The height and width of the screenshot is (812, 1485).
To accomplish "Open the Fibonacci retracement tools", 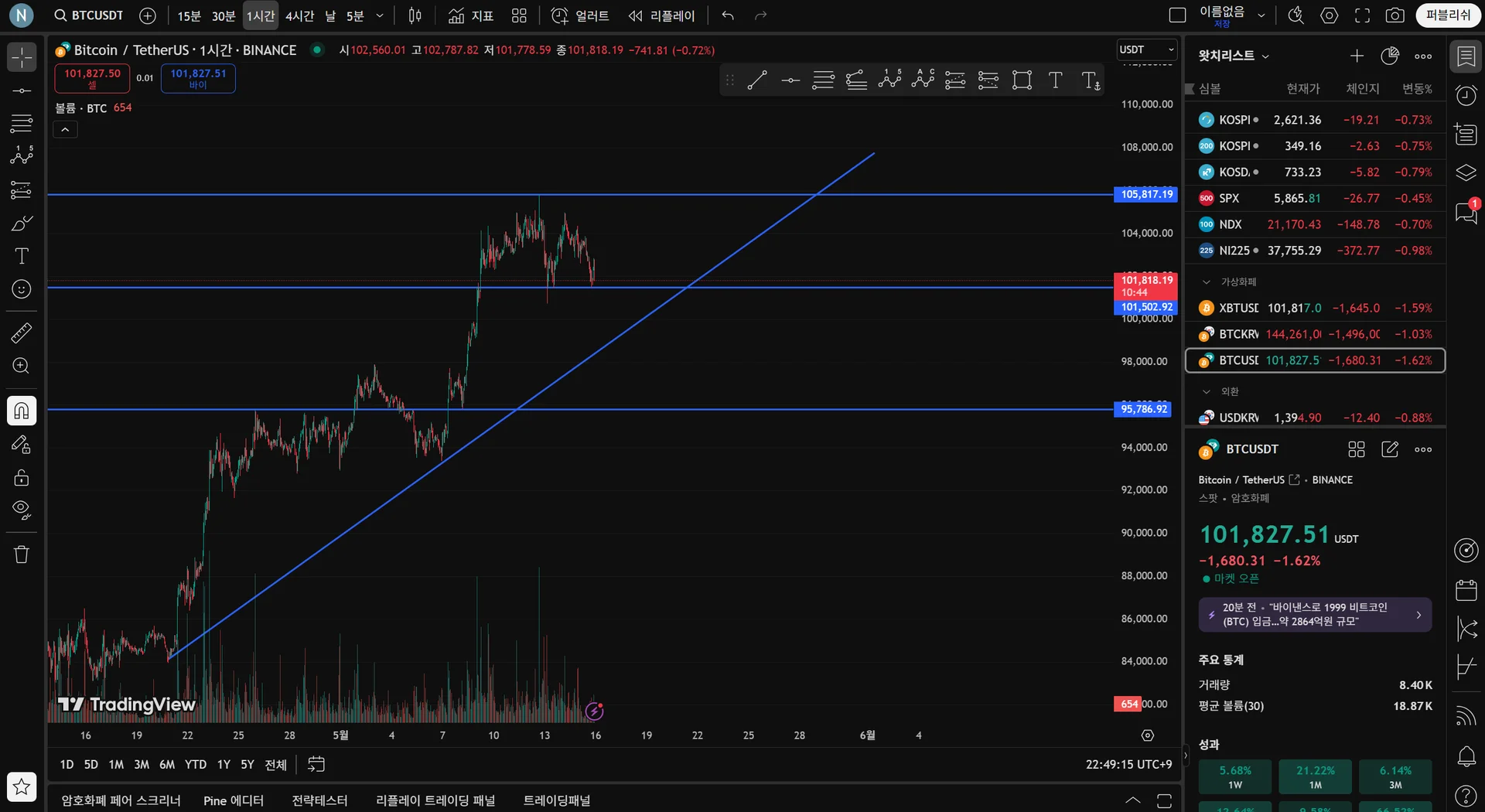I will (x=22, y=123).
